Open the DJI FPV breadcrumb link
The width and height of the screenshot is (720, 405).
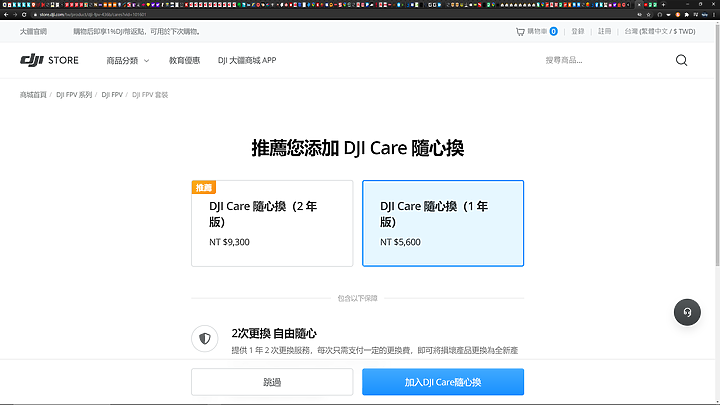coord(112,95)
